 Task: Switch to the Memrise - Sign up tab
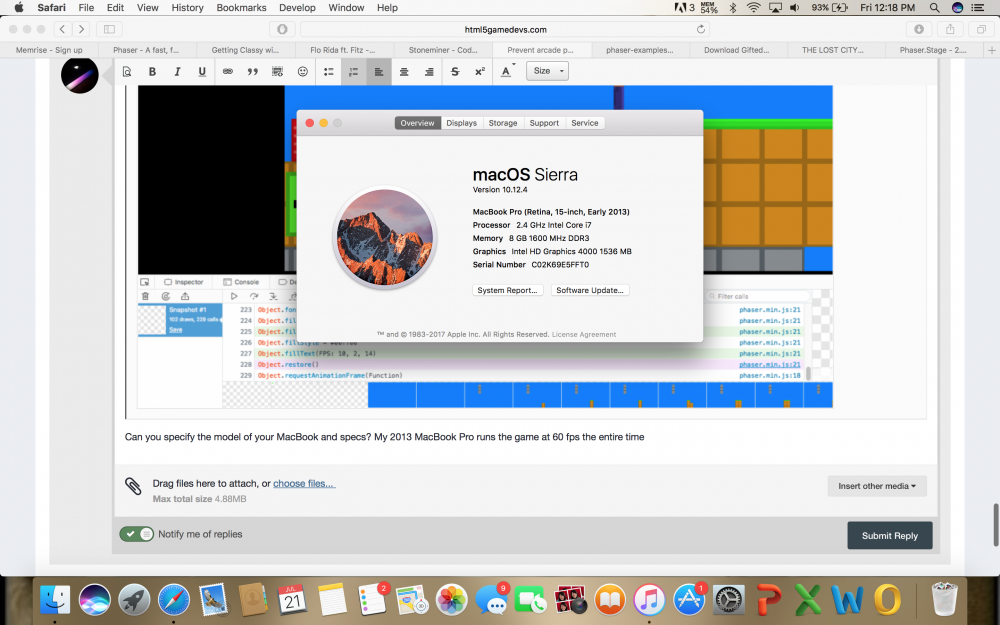pos(49,50)
